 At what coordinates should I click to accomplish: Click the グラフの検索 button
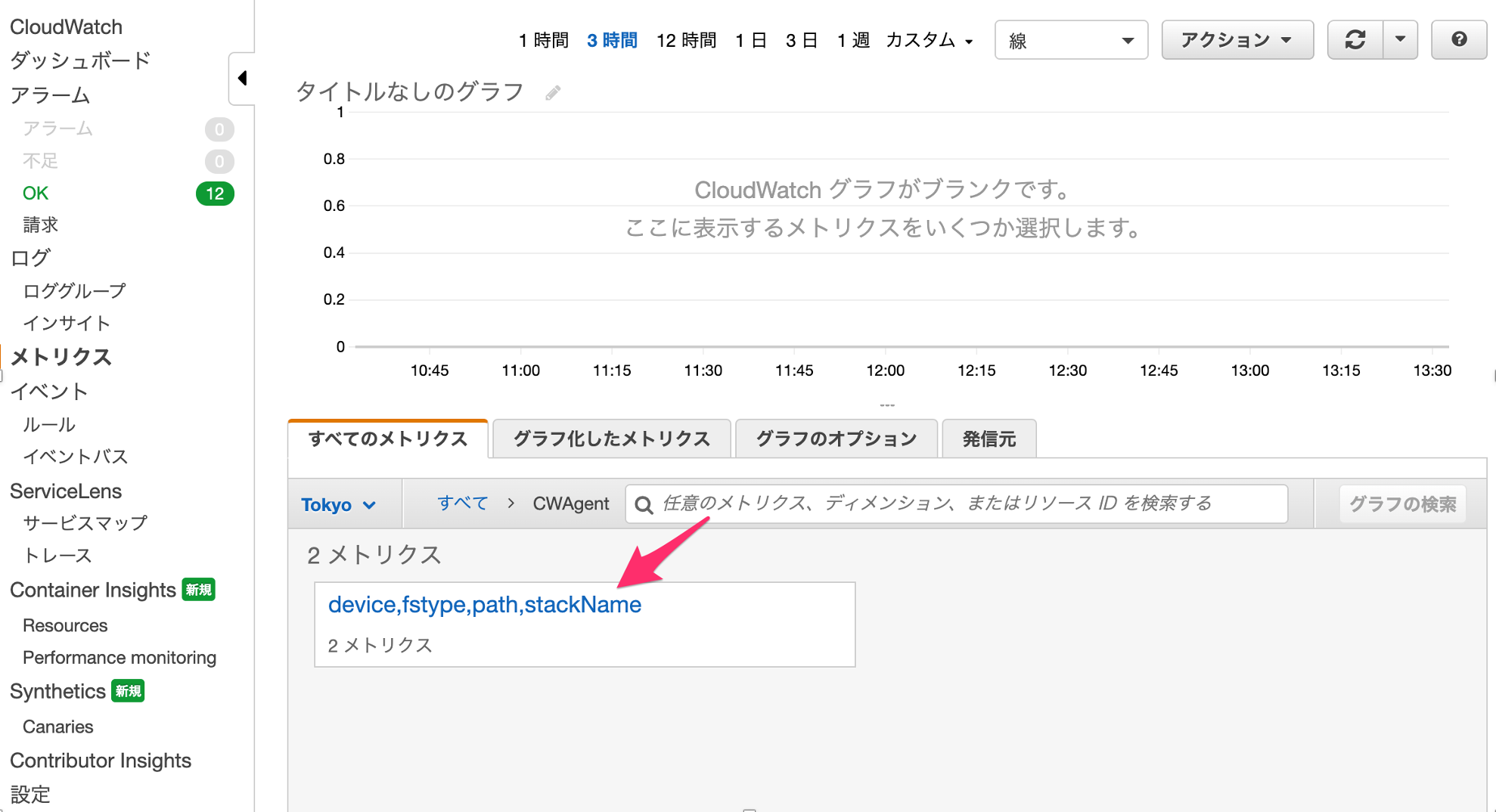click(1403, 504)
